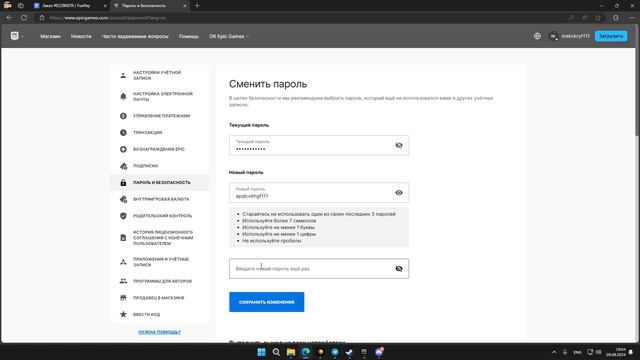Click the icon next to Внутриигровая валюта
The height and width of the screenshot is (360, 640).
pyautogui.click(x=123, y=199)
